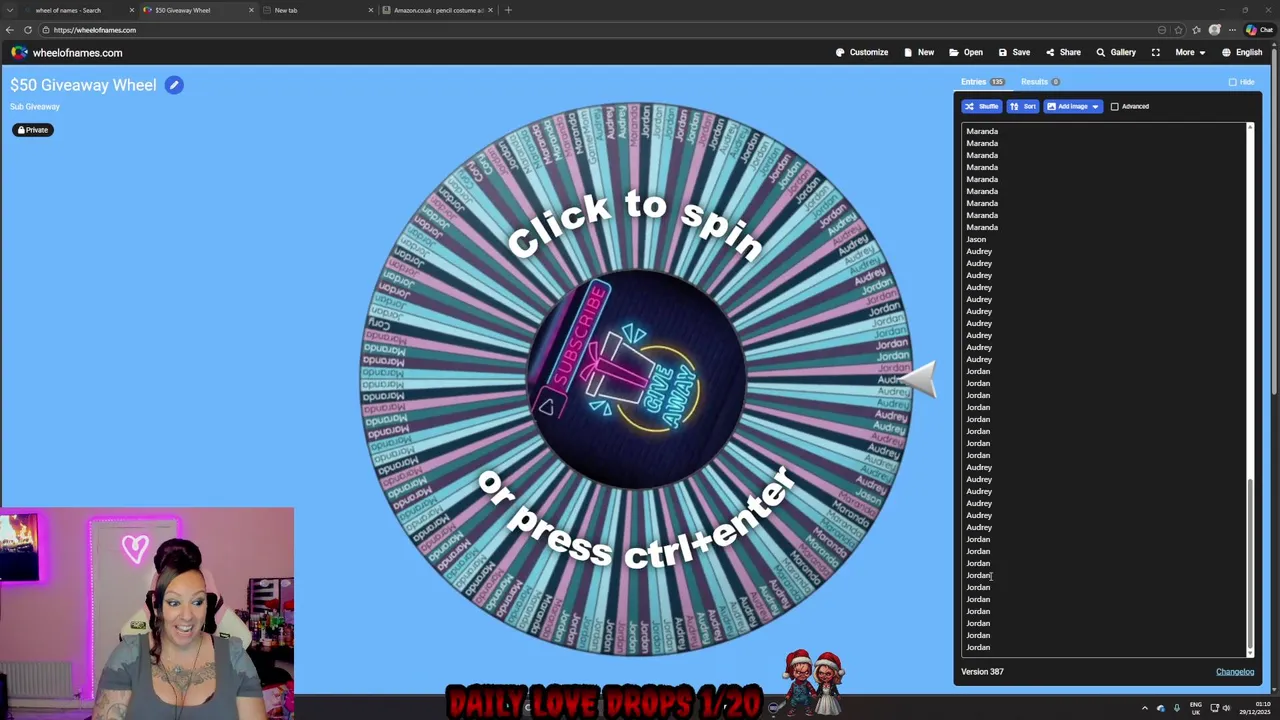Click the 'Sub Giveaway' subtitle text

pos(35,106)
